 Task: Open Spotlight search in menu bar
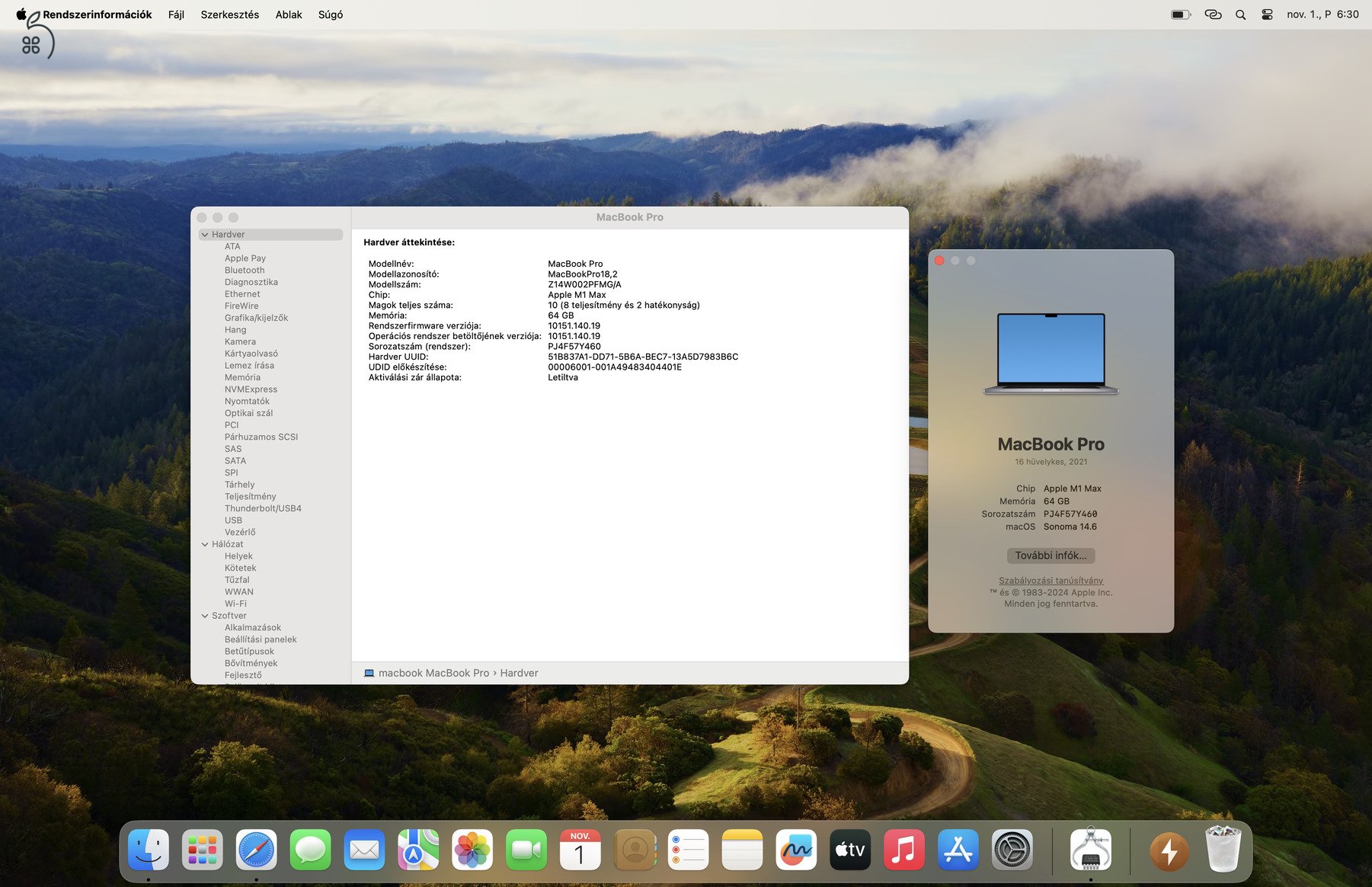point(1240,14)
